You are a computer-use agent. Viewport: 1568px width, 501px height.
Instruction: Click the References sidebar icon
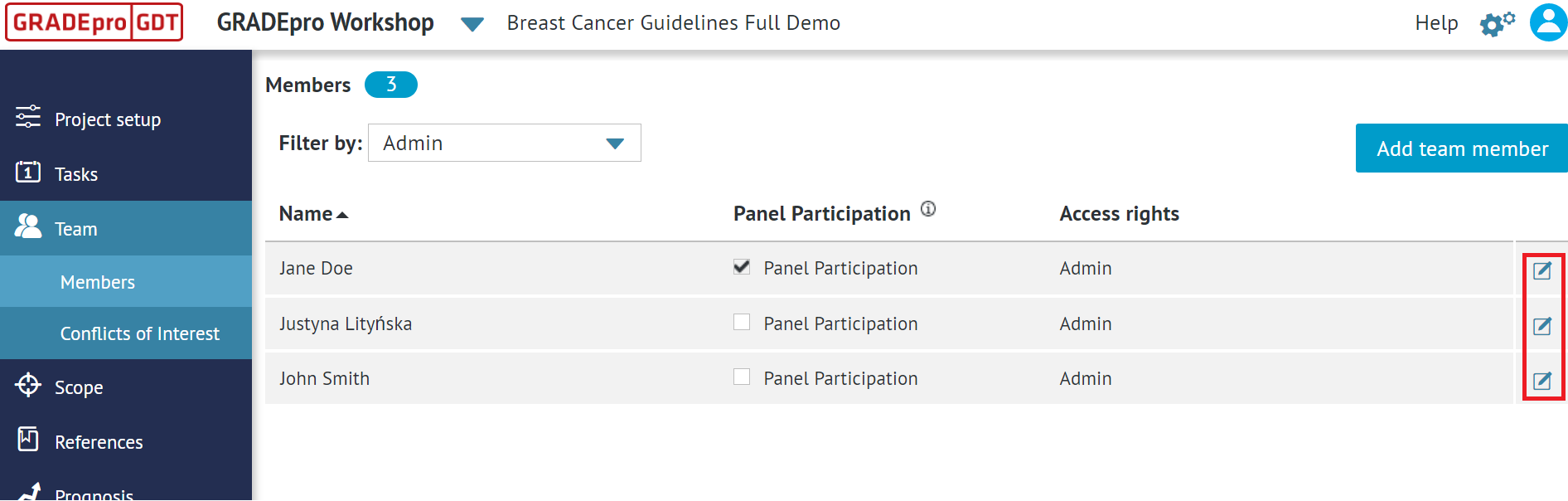pyautogui.click(x=27, y=440)
